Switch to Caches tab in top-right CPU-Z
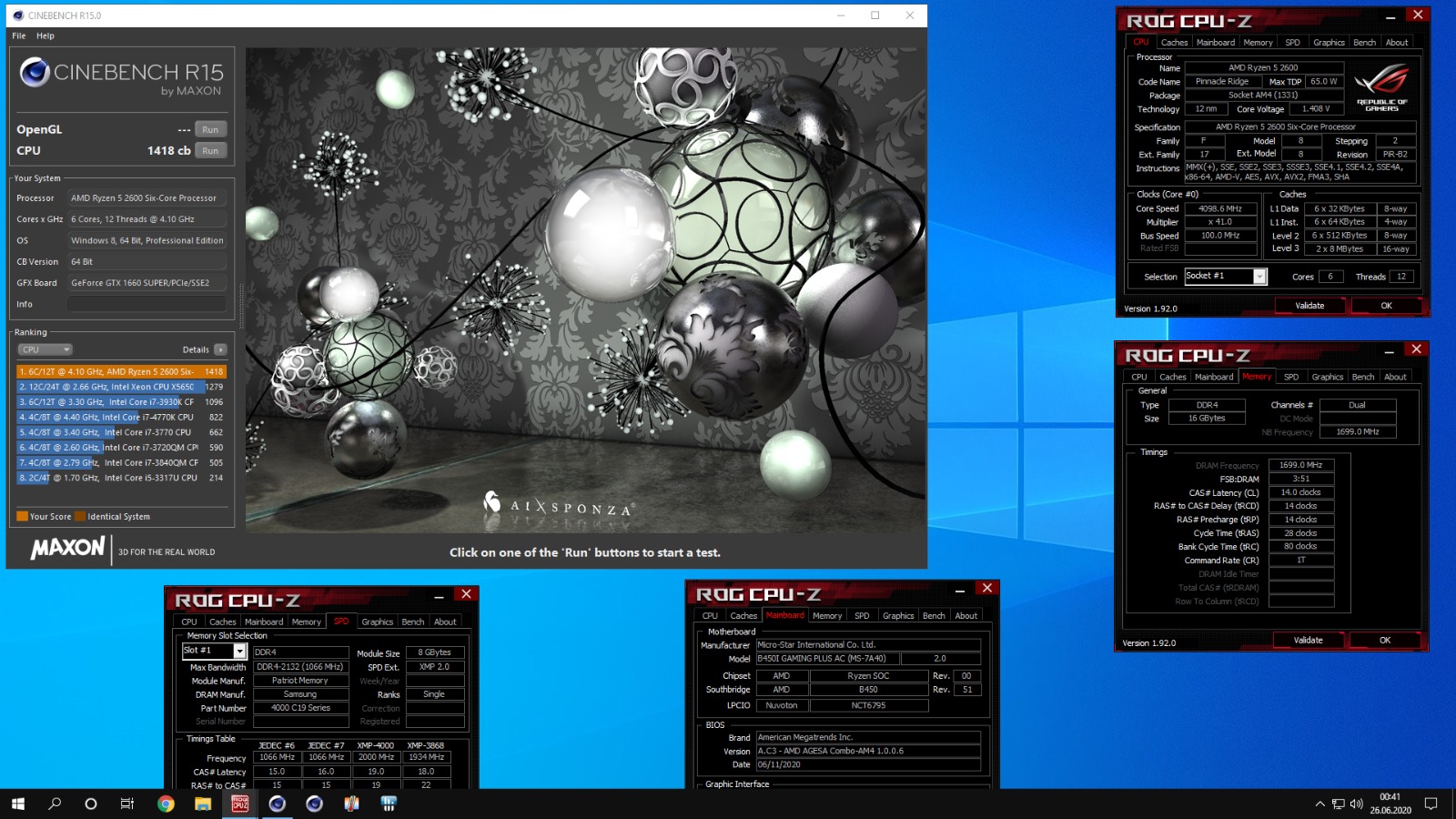1456x819 pixels. [1174, 42]
